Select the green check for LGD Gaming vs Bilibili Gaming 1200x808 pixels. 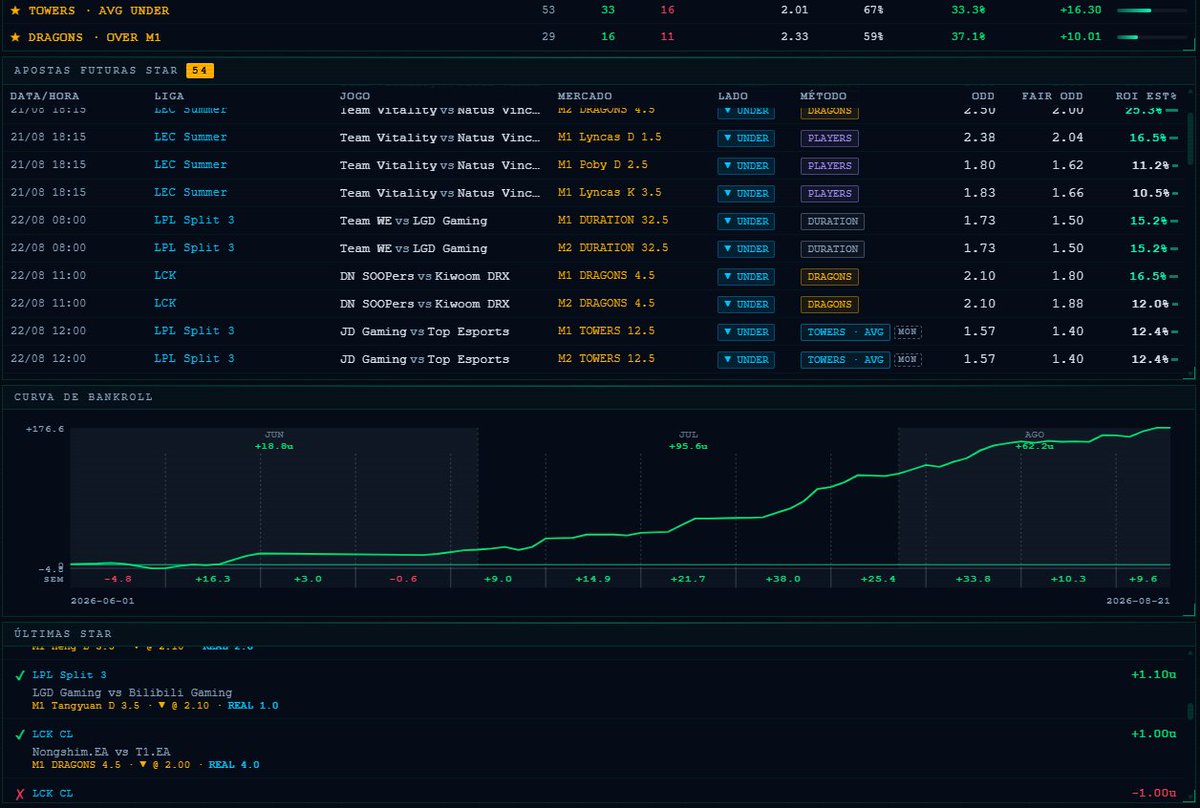(20, 676)
